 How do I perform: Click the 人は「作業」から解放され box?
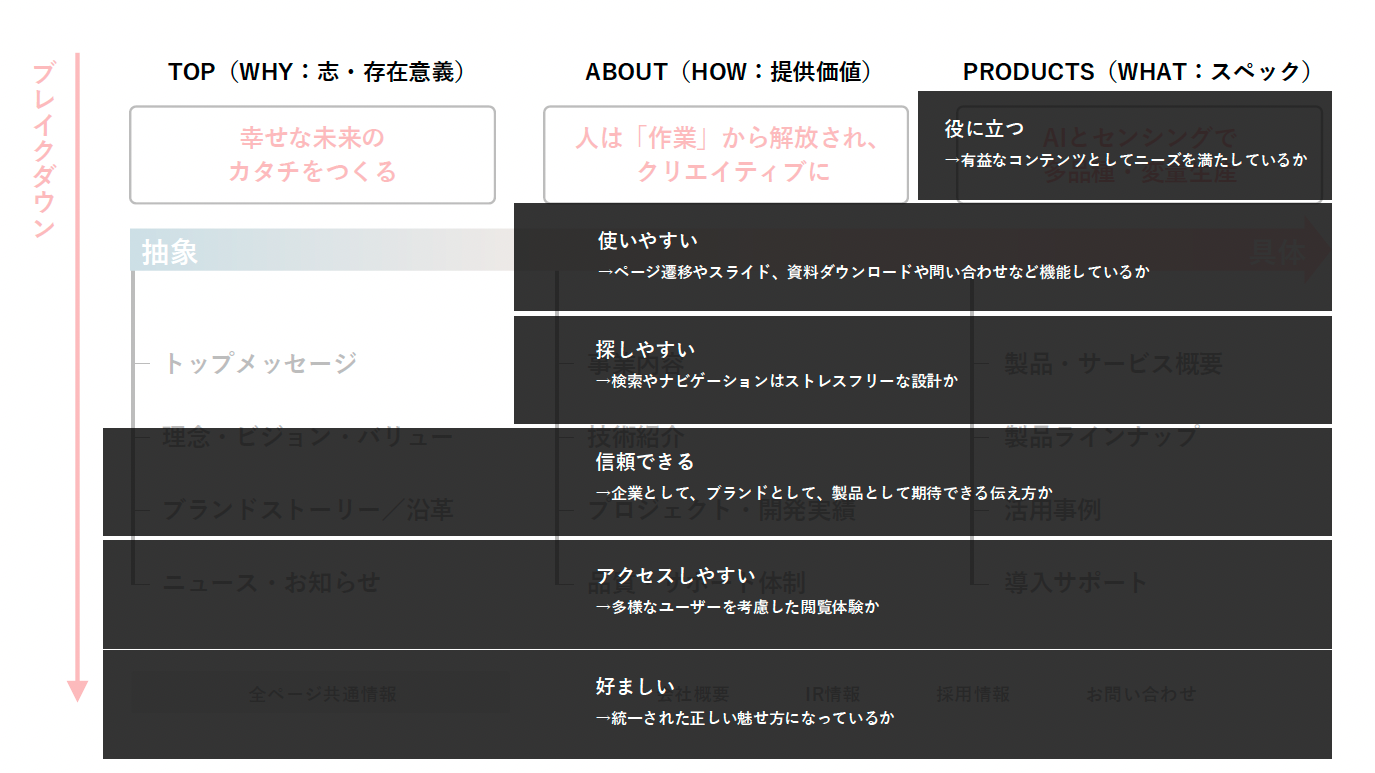click(x=725, y=155)
